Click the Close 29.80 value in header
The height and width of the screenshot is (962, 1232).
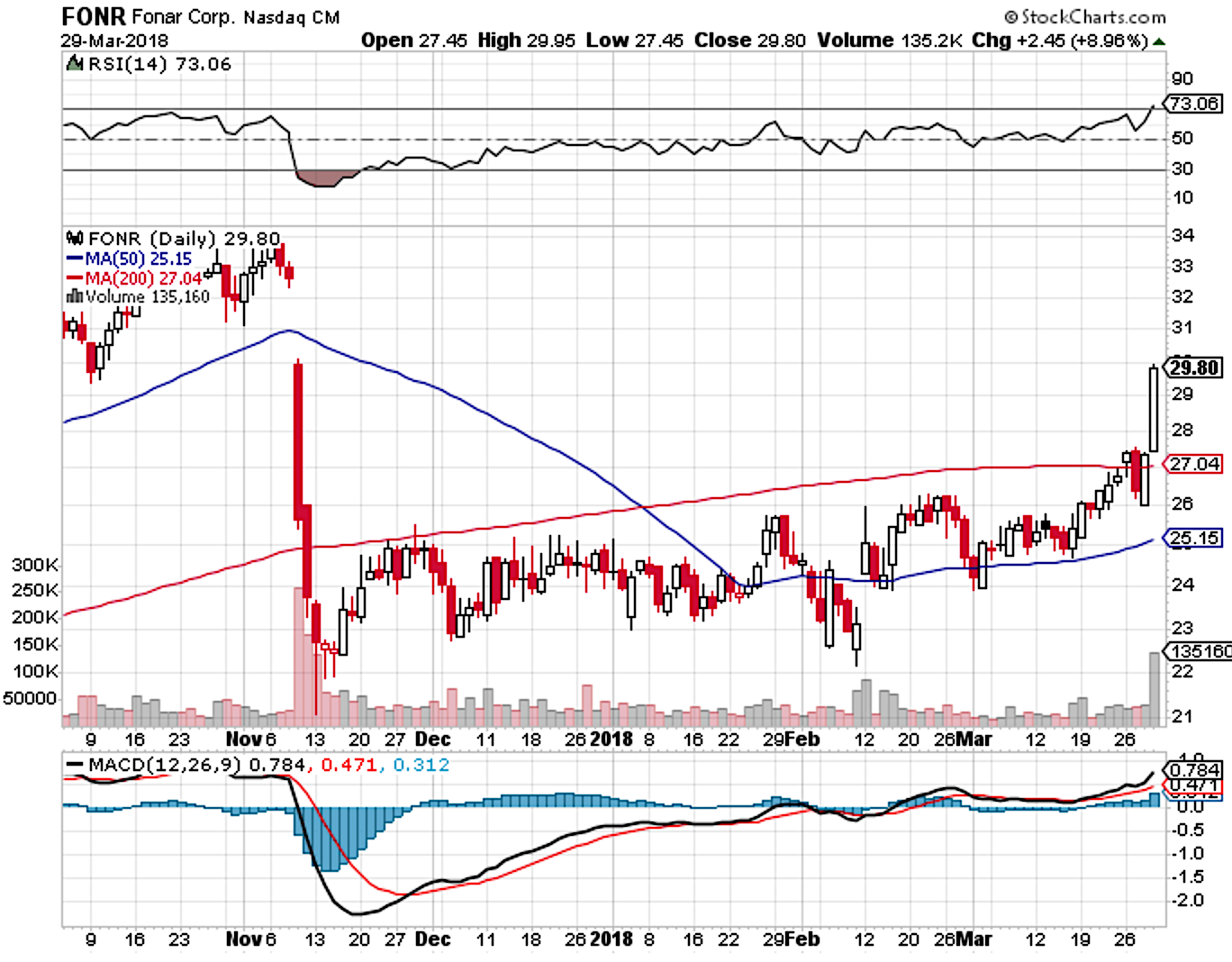[x=749, y=41]
